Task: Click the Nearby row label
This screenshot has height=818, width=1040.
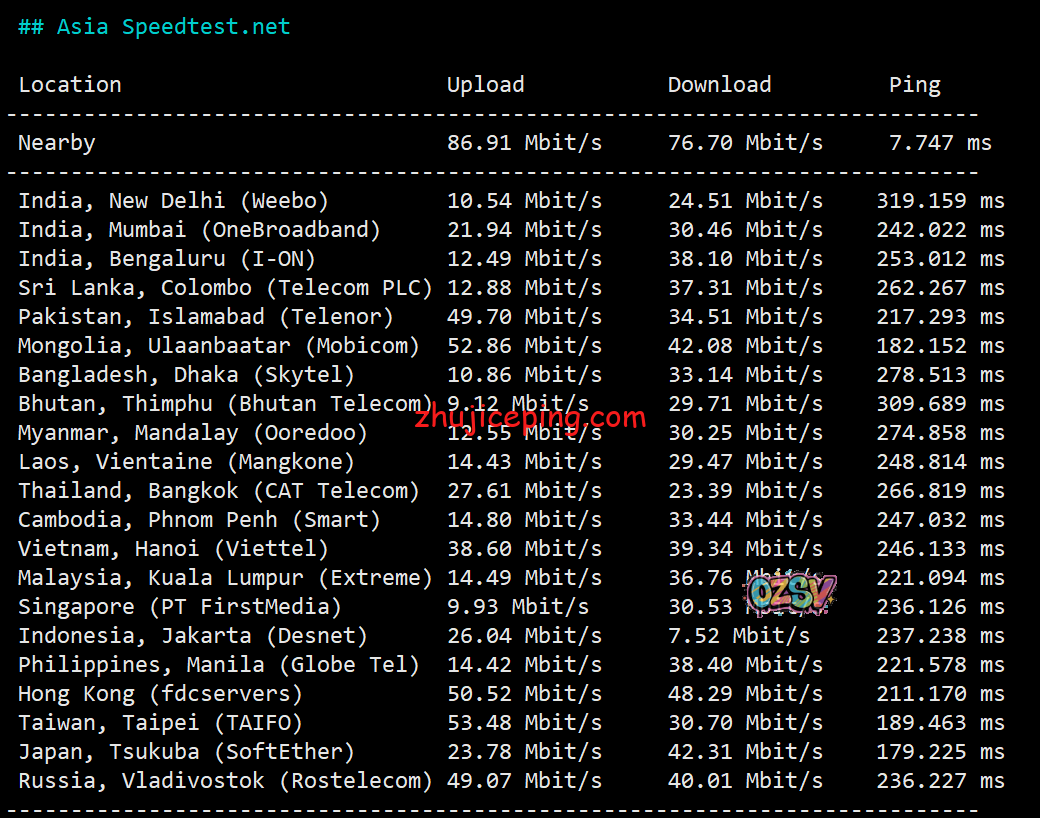Action: pos(57,143)
